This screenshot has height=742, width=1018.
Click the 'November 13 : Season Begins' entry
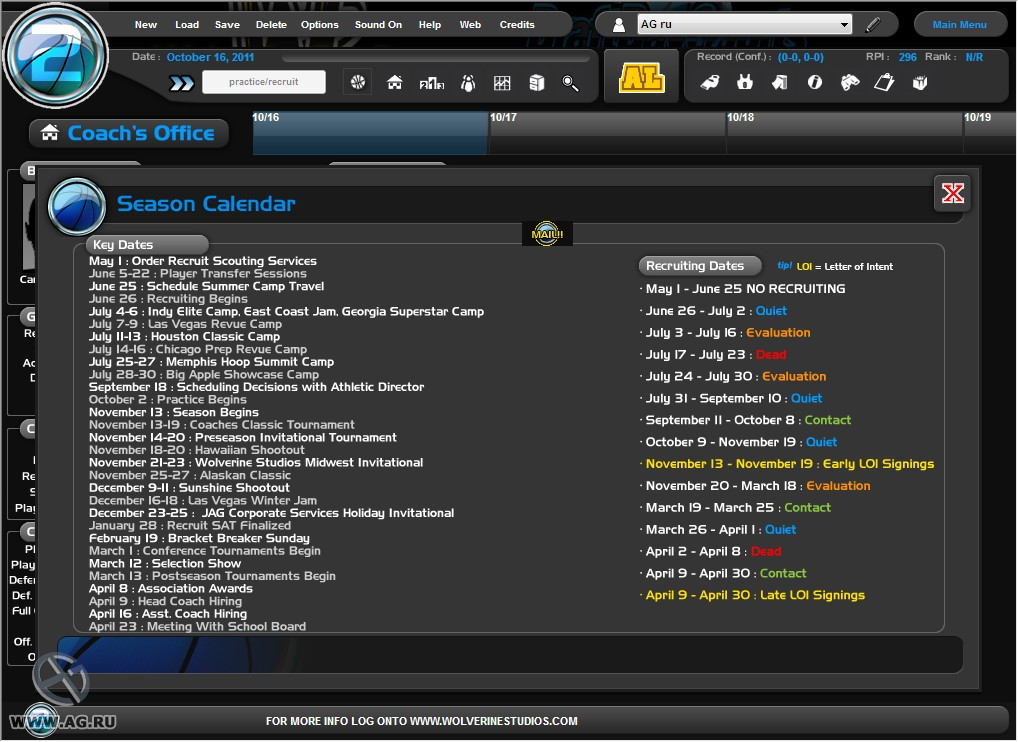tap(174, 412)
